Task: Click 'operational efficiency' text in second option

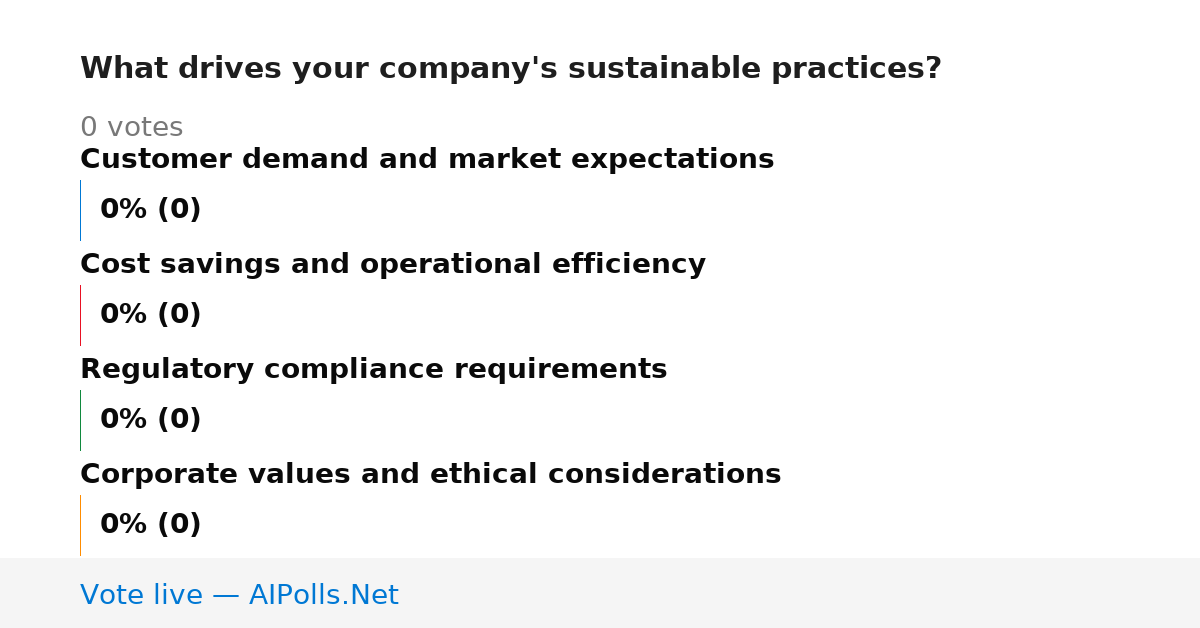Action: 533,265
